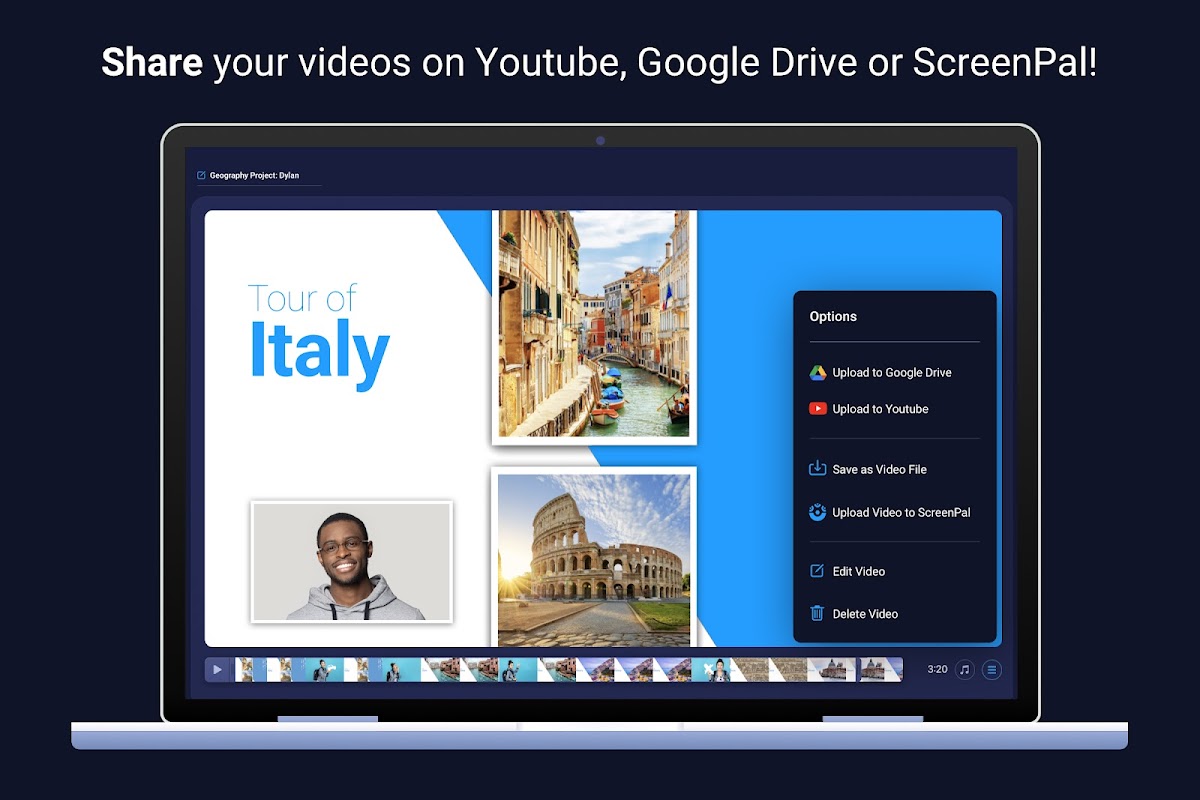Play the video with the play button
This screenshot has width=1200, height=800.
point(217,670)
